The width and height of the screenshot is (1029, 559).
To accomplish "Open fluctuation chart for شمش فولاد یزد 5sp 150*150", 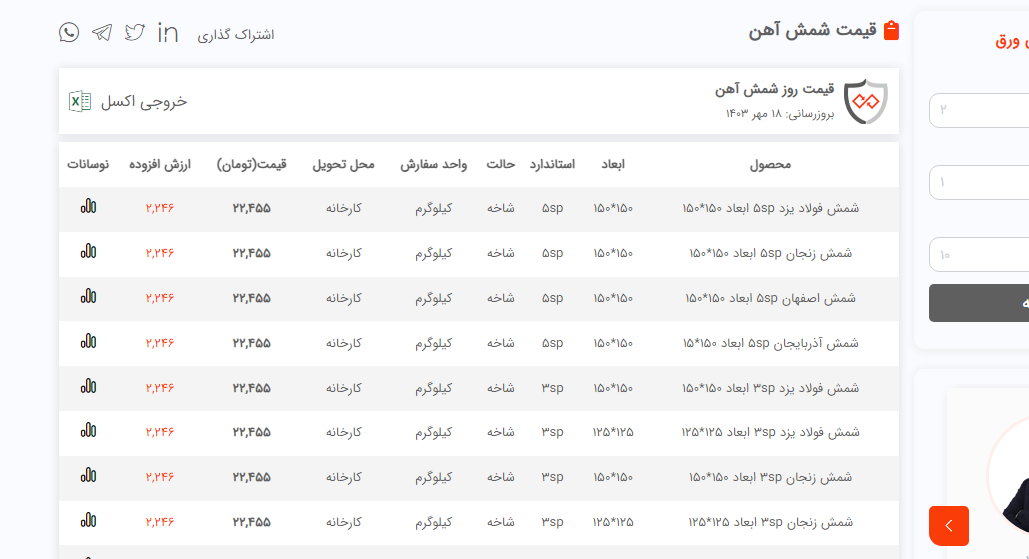I will 89,208.
